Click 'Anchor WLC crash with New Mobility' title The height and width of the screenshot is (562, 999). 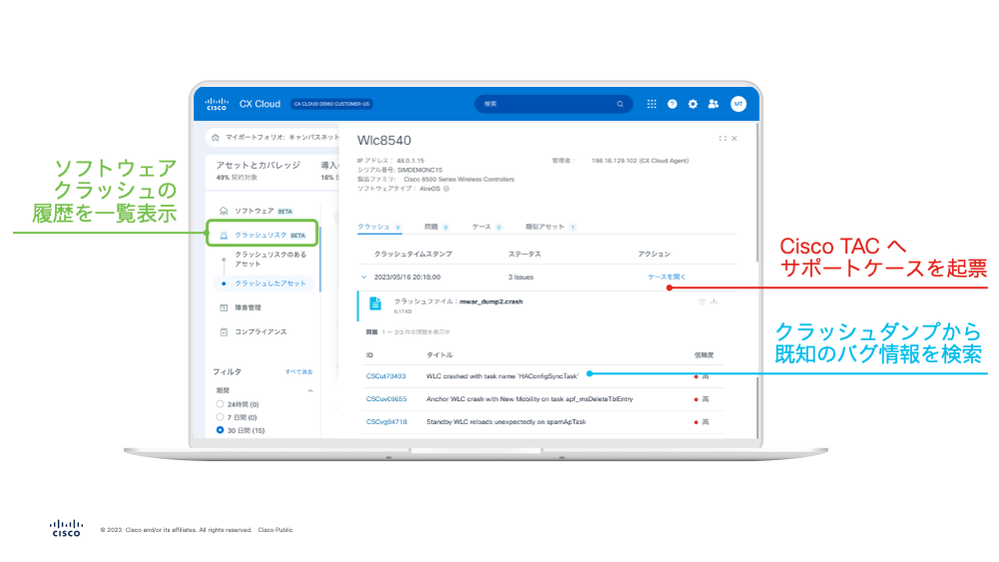(529, 399)
